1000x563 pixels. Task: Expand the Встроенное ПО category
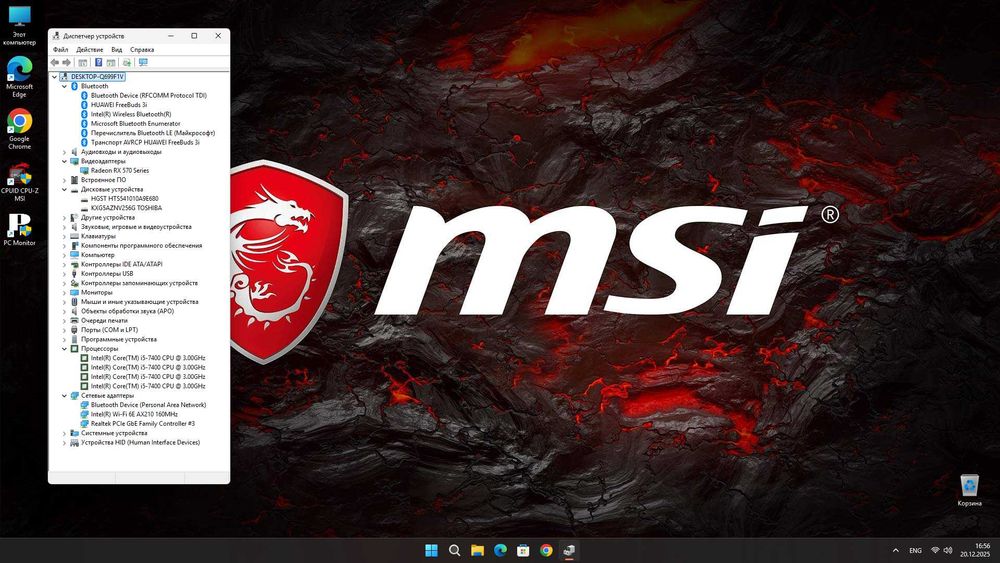(64, 180)
